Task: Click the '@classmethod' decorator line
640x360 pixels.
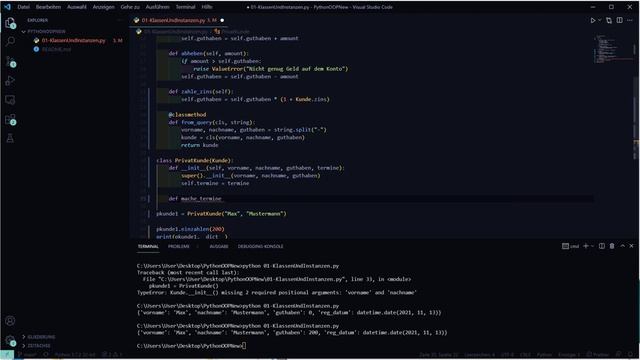Action: pos(187,115)
